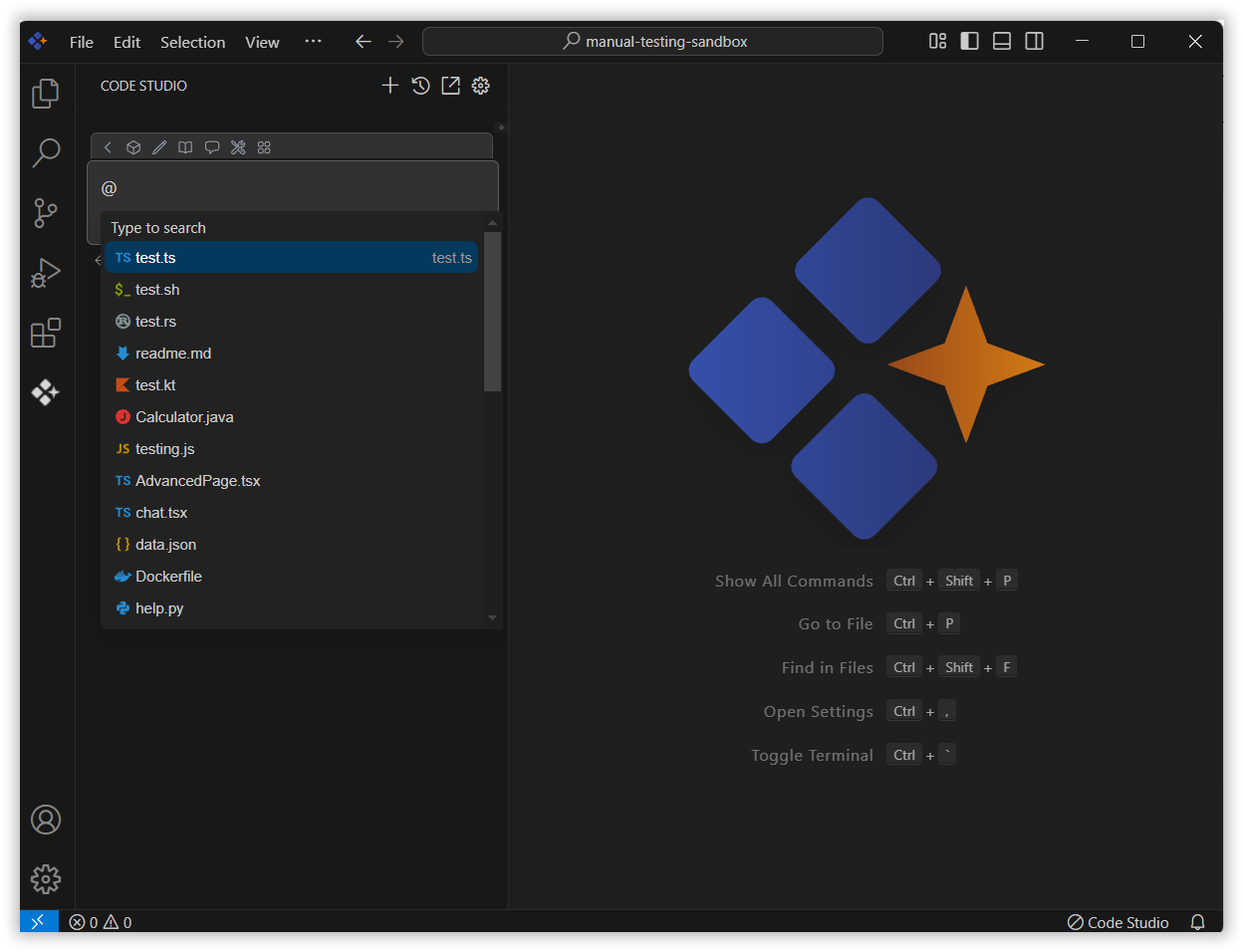
Task: Open Run and Debug view
Action: (46, 273)
